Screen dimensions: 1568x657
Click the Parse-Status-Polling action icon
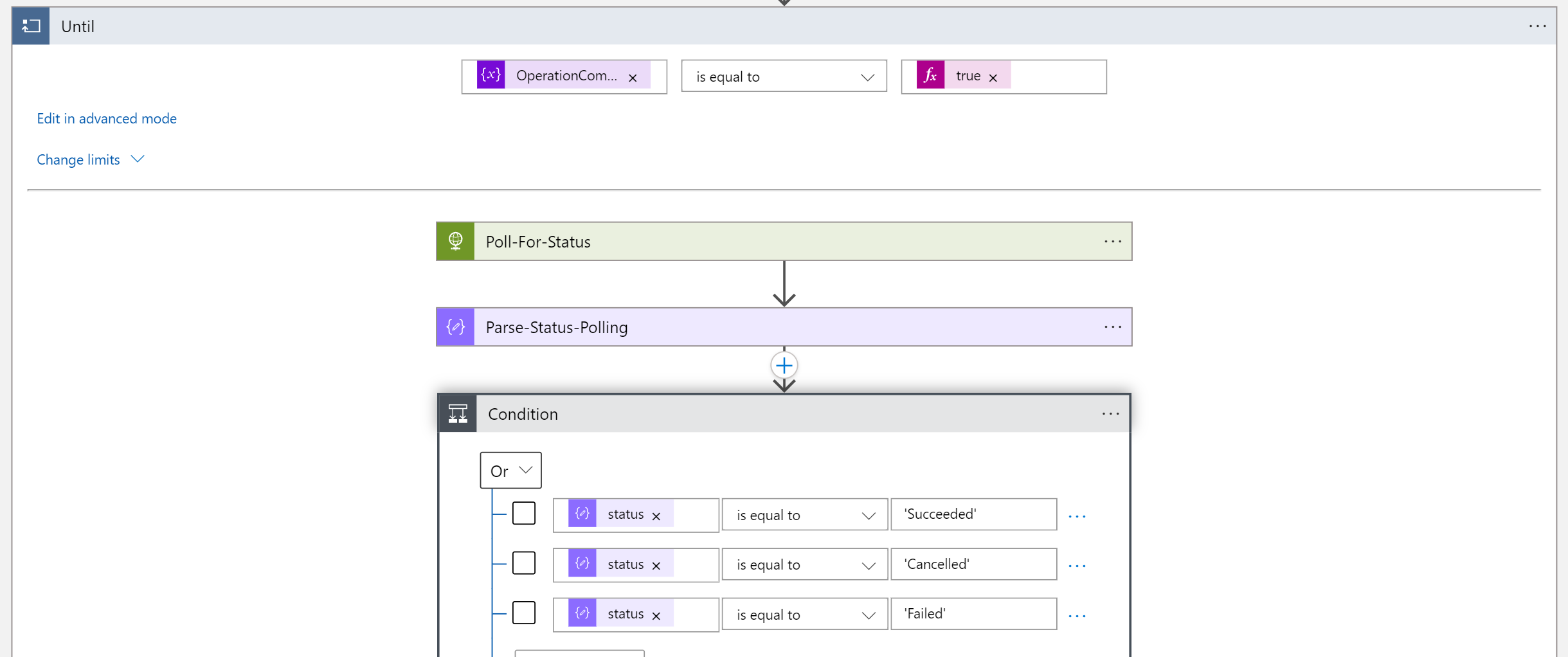pyautogui.click(x=455, y=327)
